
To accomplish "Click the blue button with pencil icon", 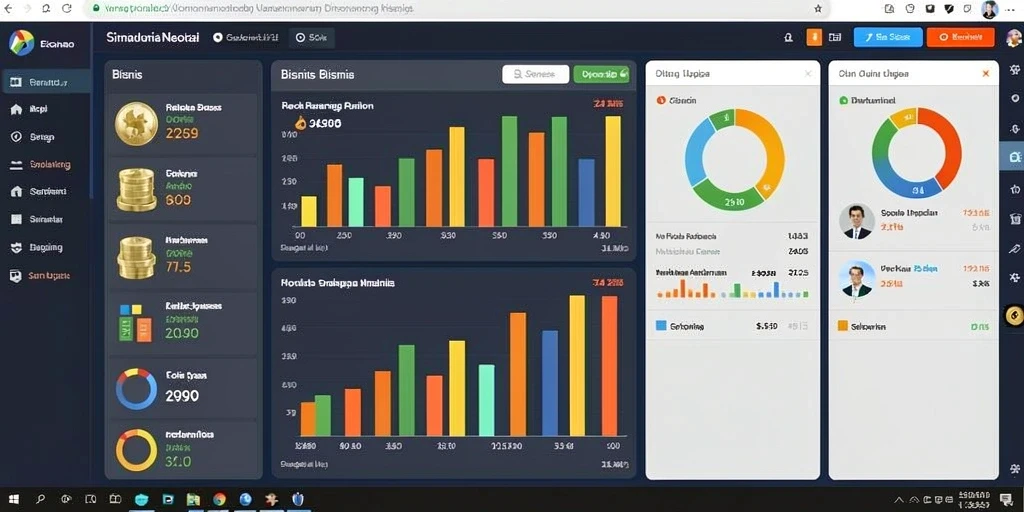I will tap(888, 37).
